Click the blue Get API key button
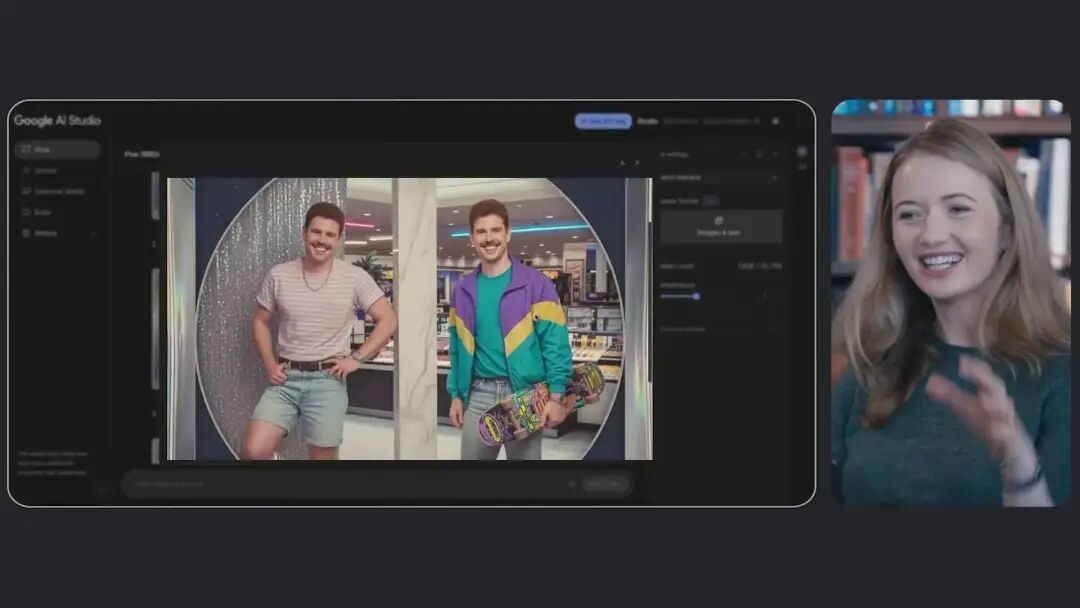Viewport: 1080px width, 608px height. click(x=603, y=121)
